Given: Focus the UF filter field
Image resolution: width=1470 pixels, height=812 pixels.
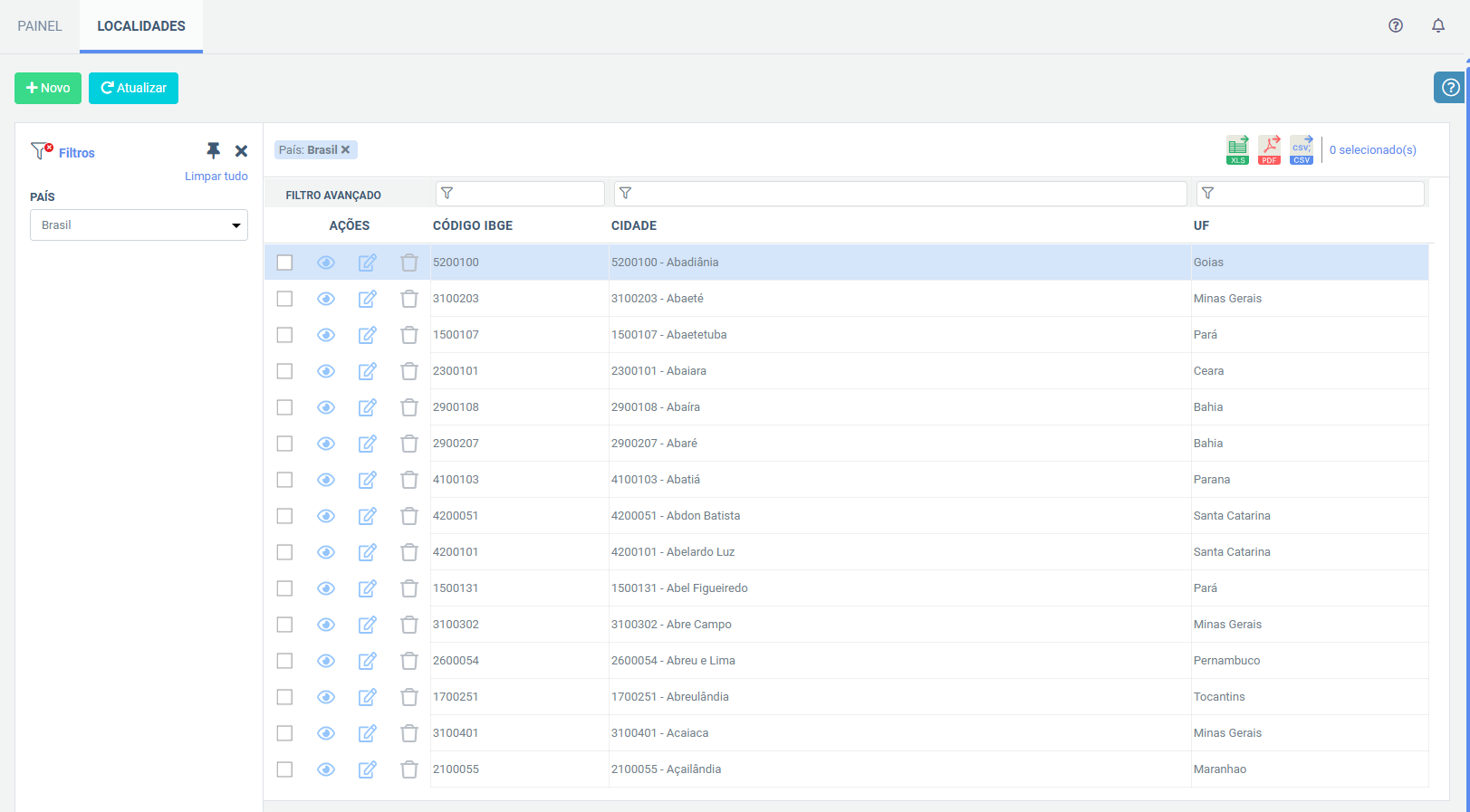Looking at the screenshot, I should point(1310,194).
